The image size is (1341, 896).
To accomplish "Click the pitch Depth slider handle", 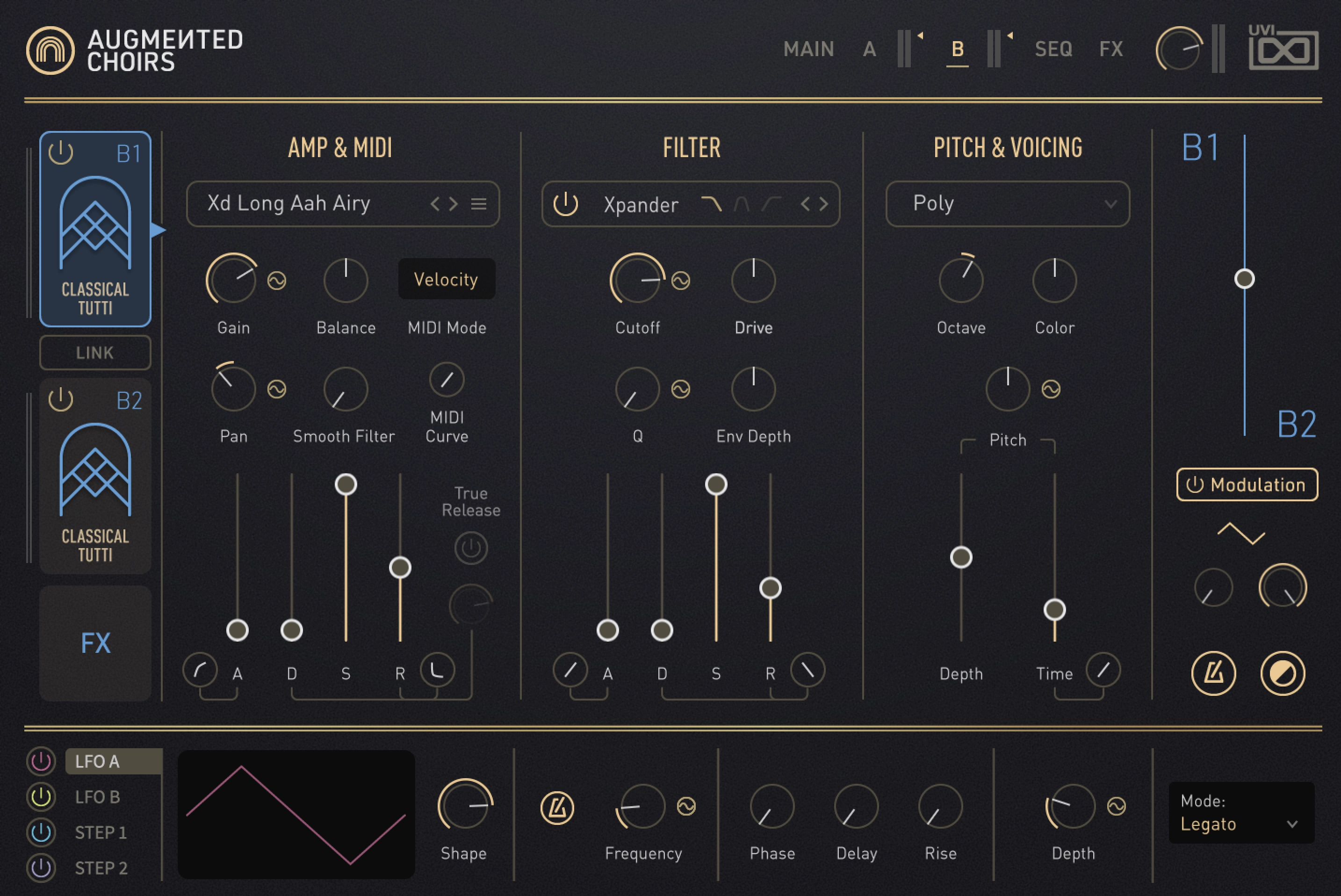I will 961,557.
